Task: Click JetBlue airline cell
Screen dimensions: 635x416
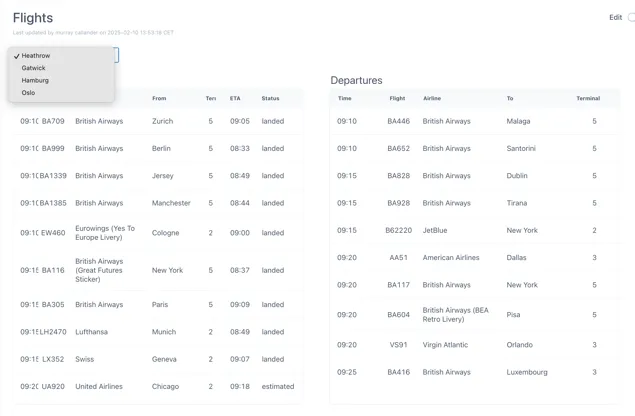Action: coord(435,230)
